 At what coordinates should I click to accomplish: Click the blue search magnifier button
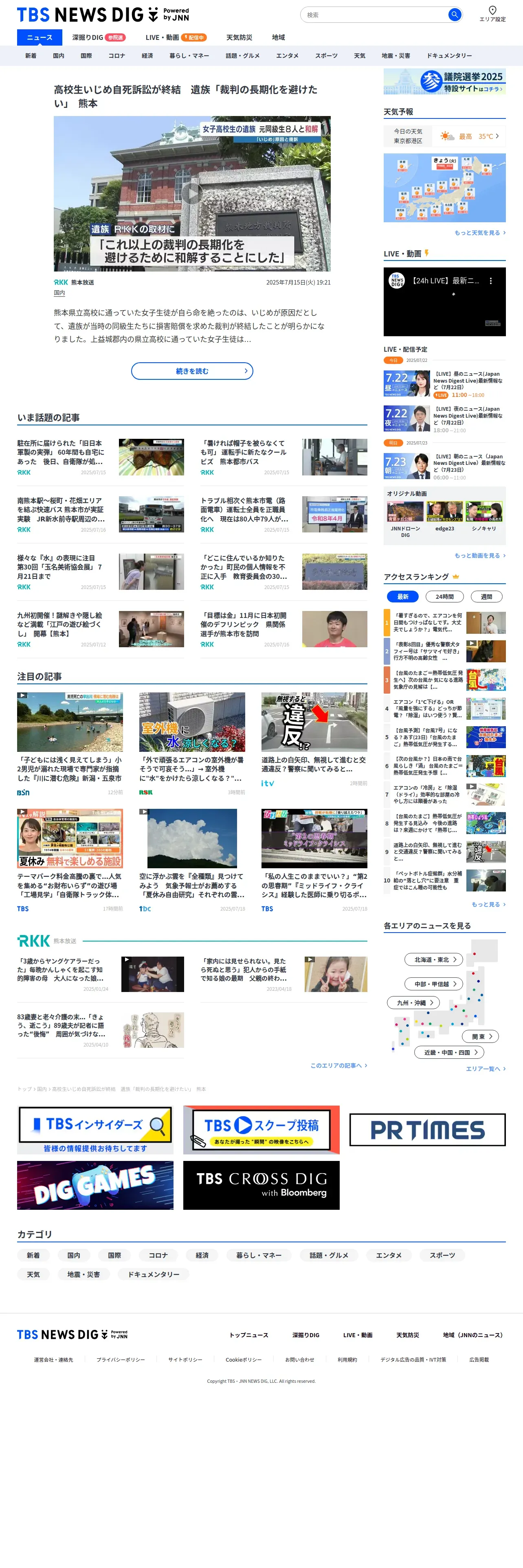click(x=454, y=15)
